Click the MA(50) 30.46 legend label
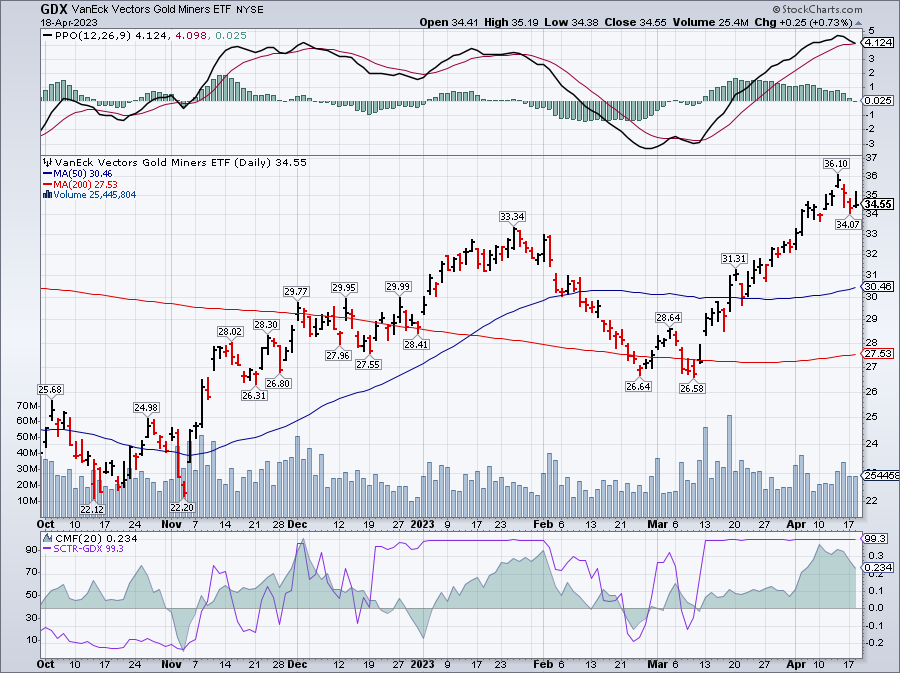This screenshot has width=900, height=673. tap(77, 174)
